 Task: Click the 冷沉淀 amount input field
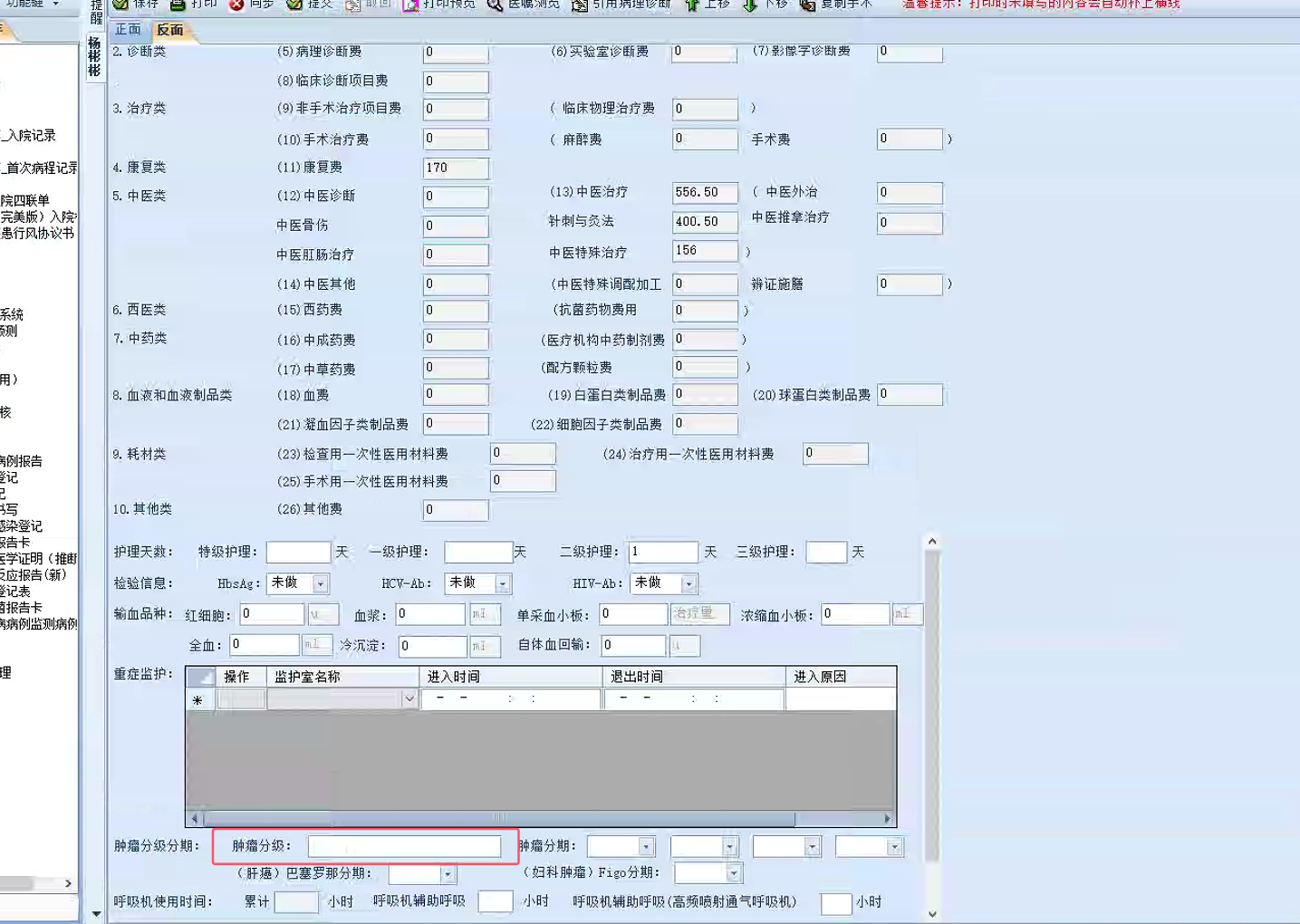pos(433,646)
